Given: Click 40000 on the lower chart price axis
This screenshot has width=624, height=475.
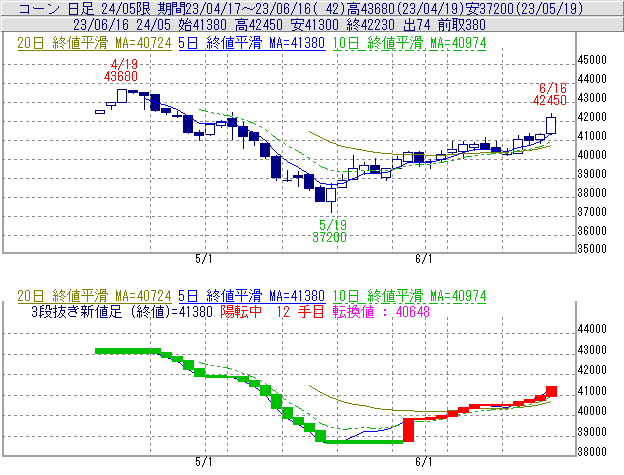Looking at the screenshot, I should [592, 411].
